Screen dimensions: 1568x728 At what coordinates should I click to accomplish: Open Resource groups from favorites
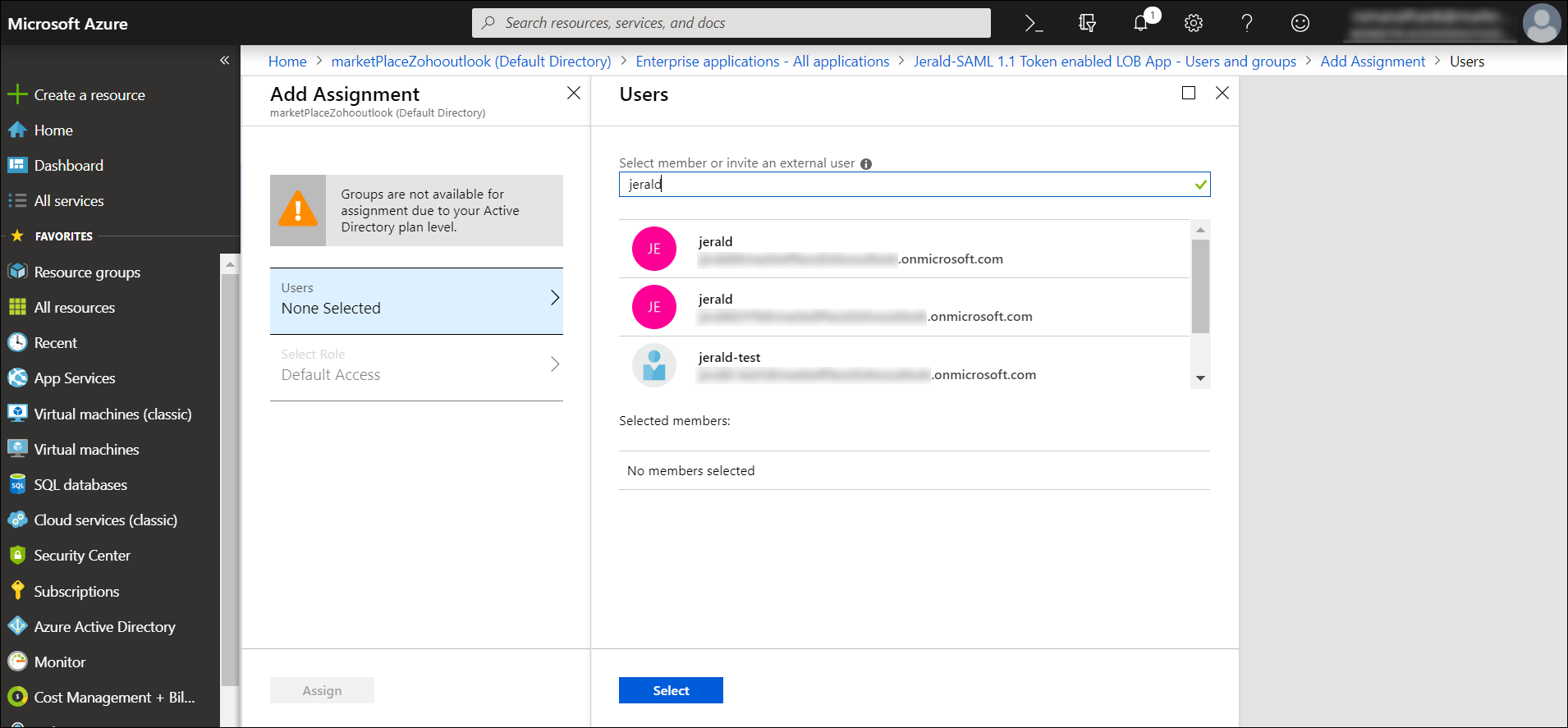pyautogui.click(x=87, y=272)
